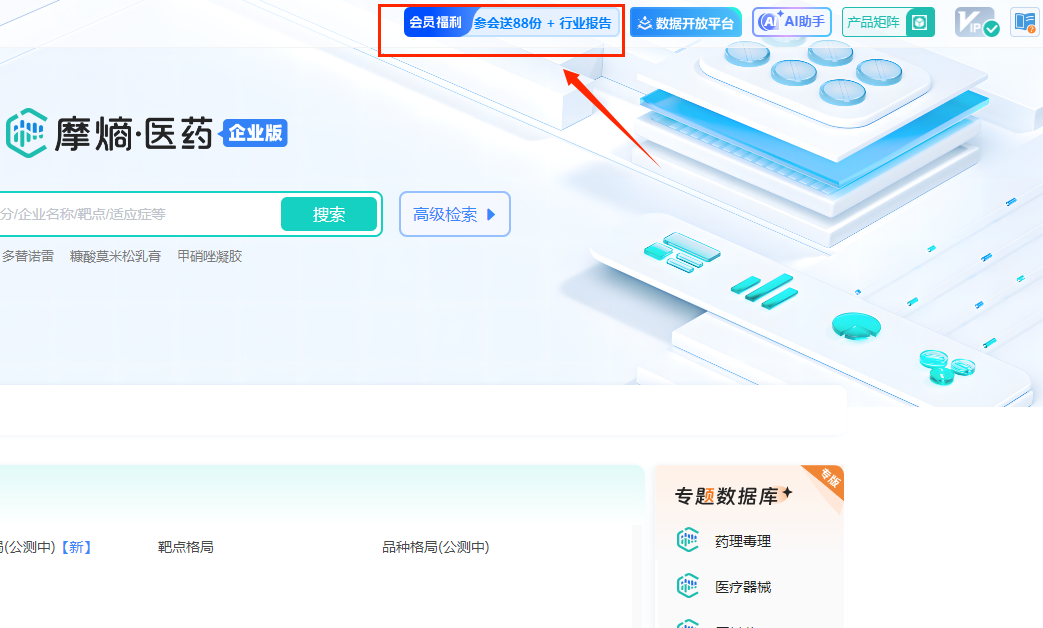Open 高级检索 advanced search
This screenshot has width=1043, height=628.
click(x=454, y=214)
